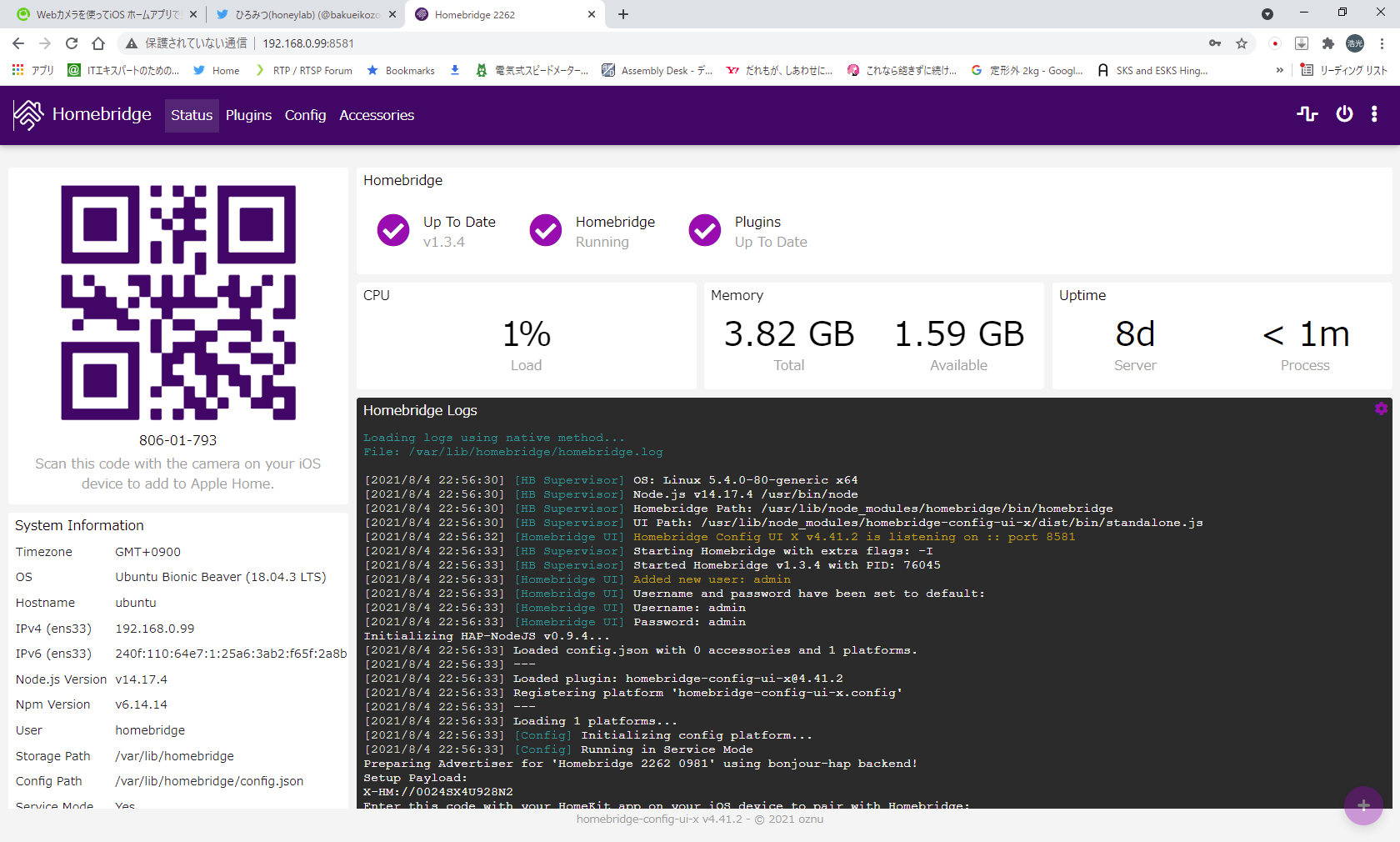Click the 3.82 GB Total memory value
1400x842 pixels.
point(789,334)
